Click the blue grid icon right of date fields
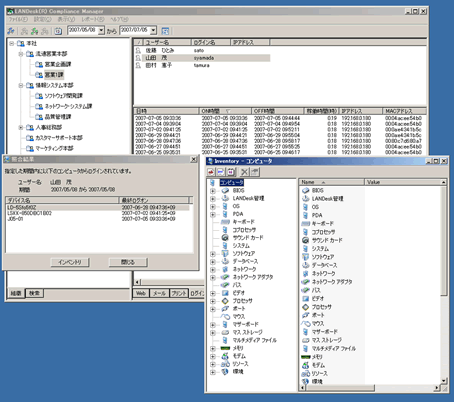This screenshot has height=402, width=454. (165, 31)
